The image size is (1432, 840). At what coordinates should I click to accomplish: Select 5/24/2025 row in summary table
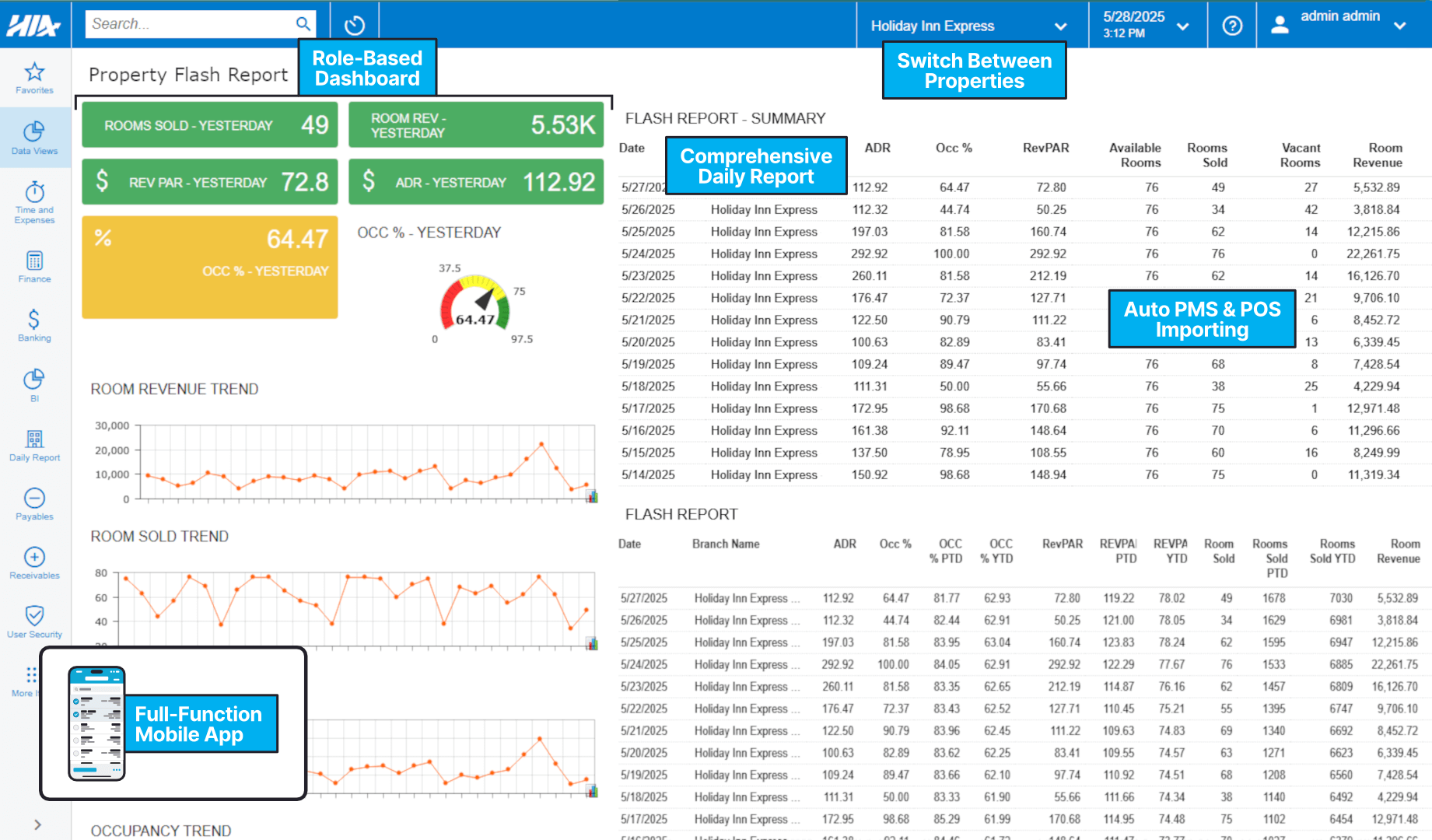pyautogui.click(x=1025, y=254)
